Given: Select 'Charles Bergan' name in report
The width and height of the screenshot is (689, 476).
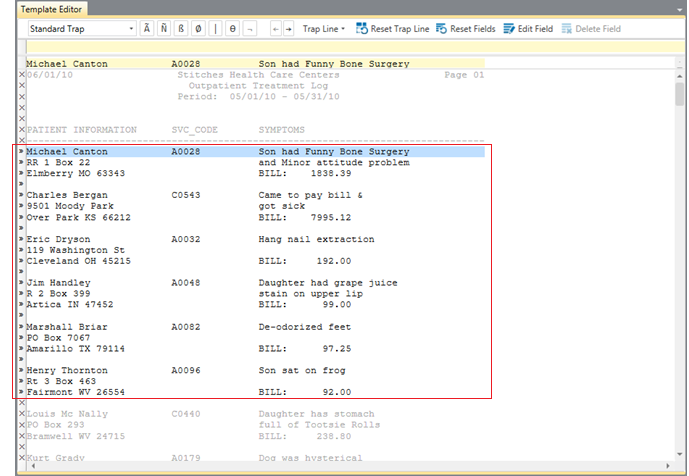Looking at the screenshot, I should point(67,195).
